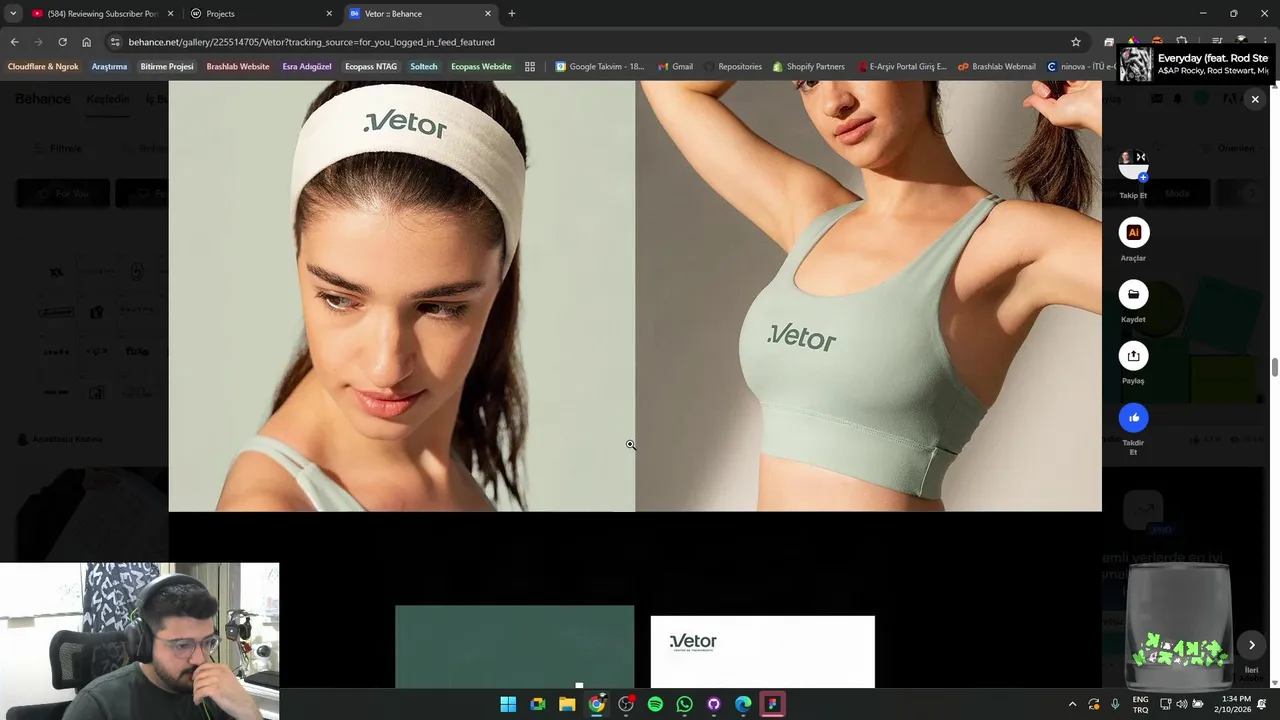Viewport: 1280px width, 720px height.
Task: Open a new browser tab
Action: 512,14
